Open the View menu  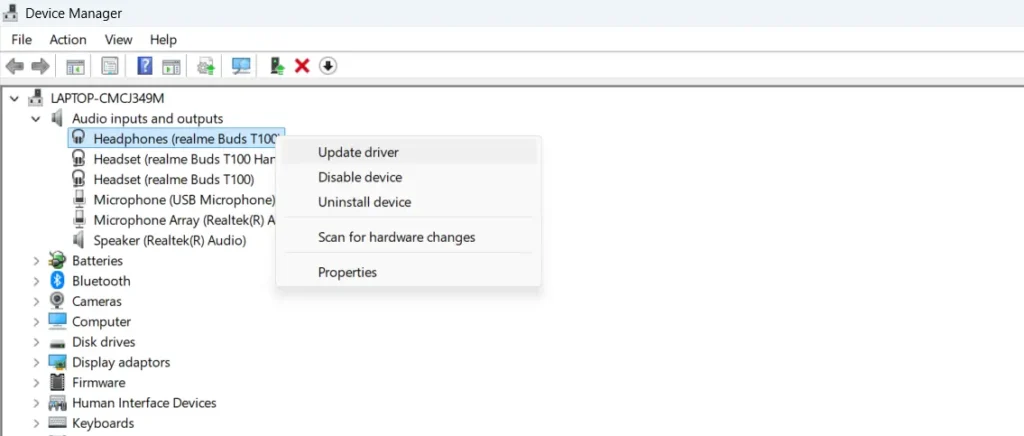118,40
